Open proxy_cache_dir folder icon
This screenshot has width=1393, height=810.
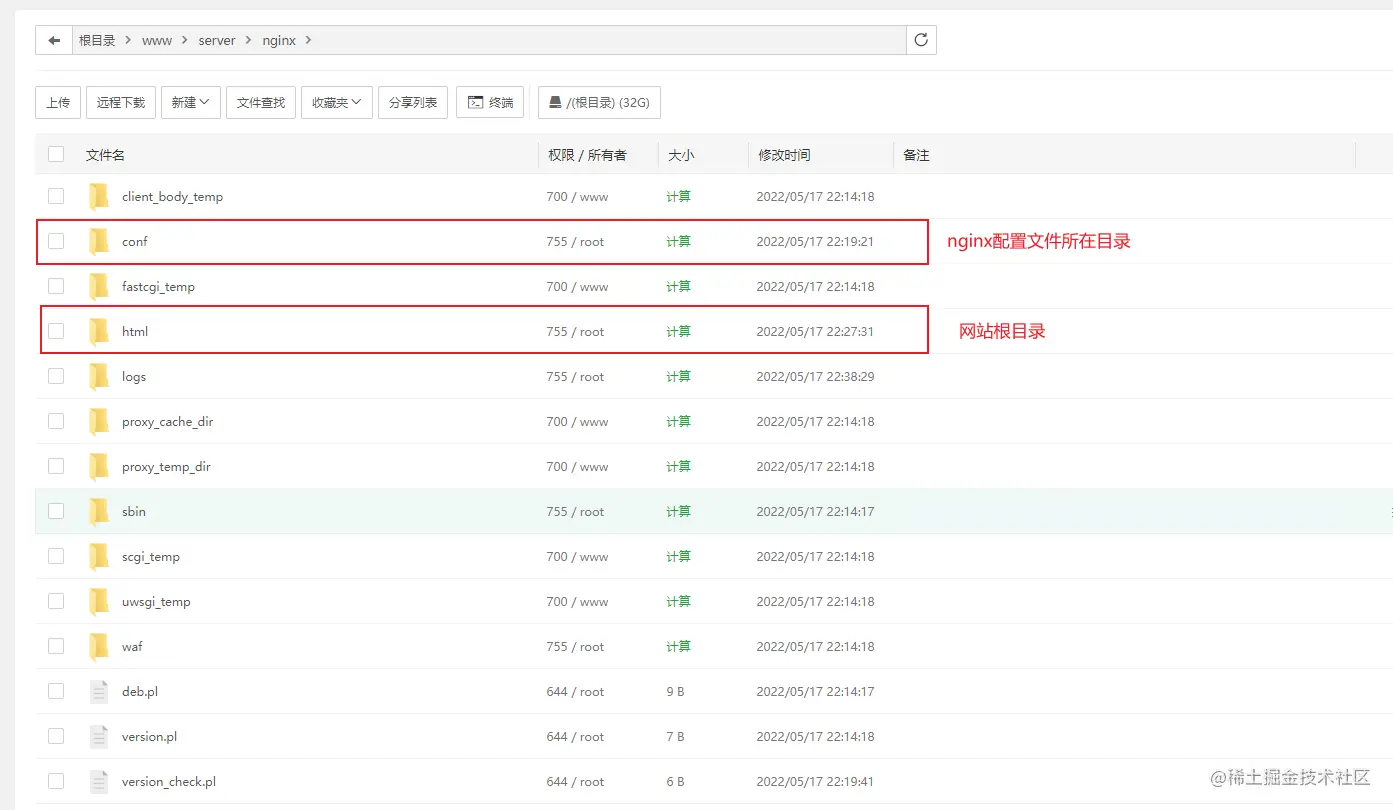tap(98, 421)
